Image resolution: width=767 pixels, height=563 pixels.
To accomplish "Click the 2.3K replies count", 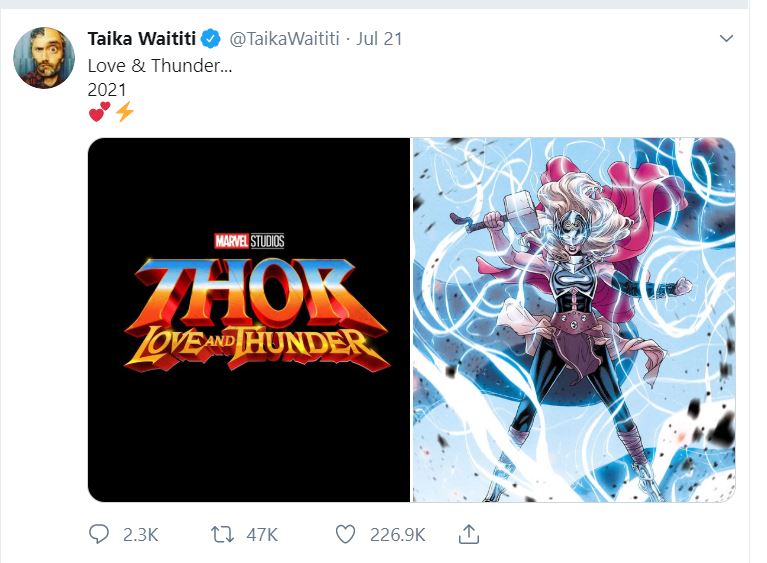I will 140,535.
